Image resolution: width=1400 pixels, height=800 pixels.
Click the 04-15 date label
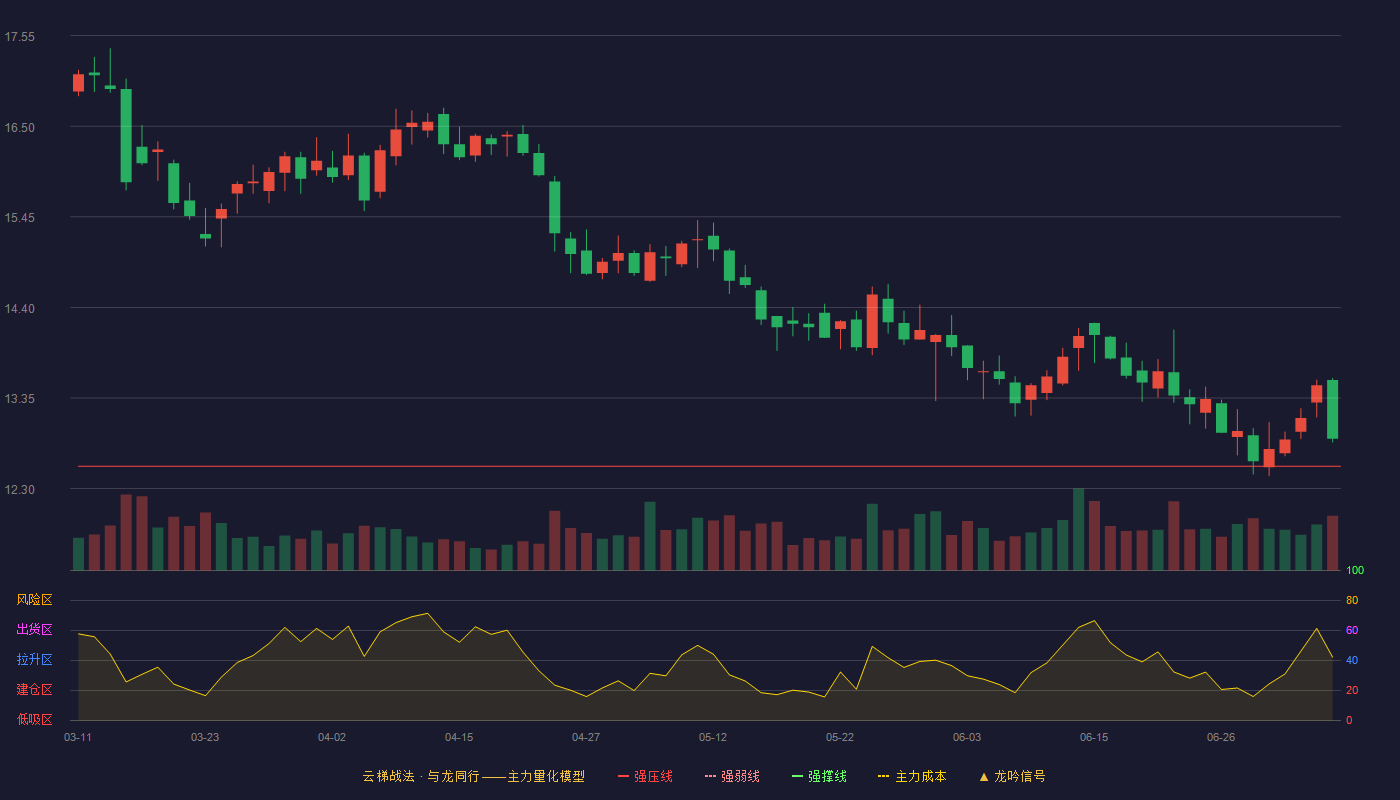pyautogui.click(x=459, y=737)
